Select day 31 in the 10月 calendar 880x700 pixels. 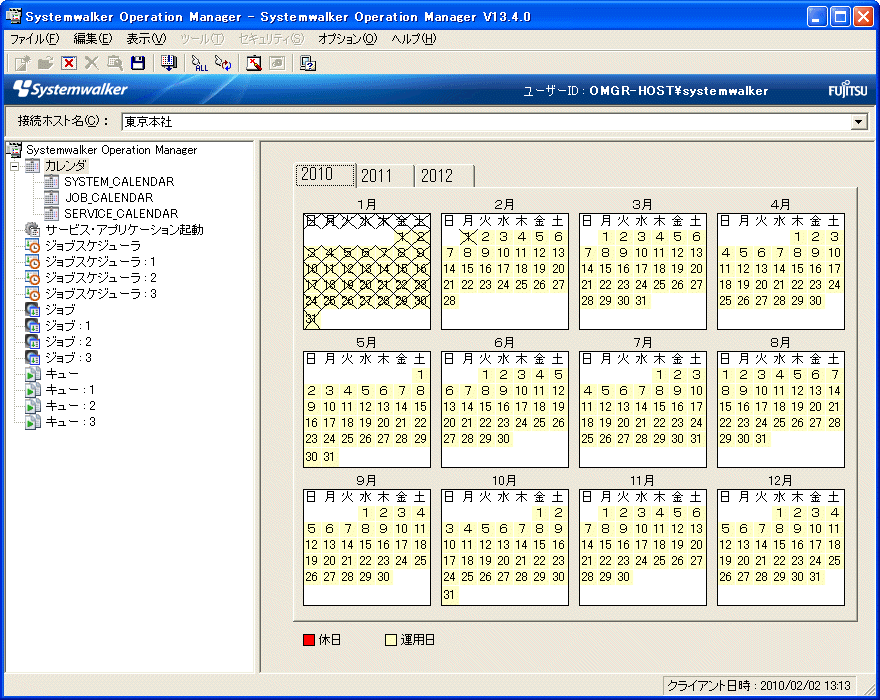point(450,595)
